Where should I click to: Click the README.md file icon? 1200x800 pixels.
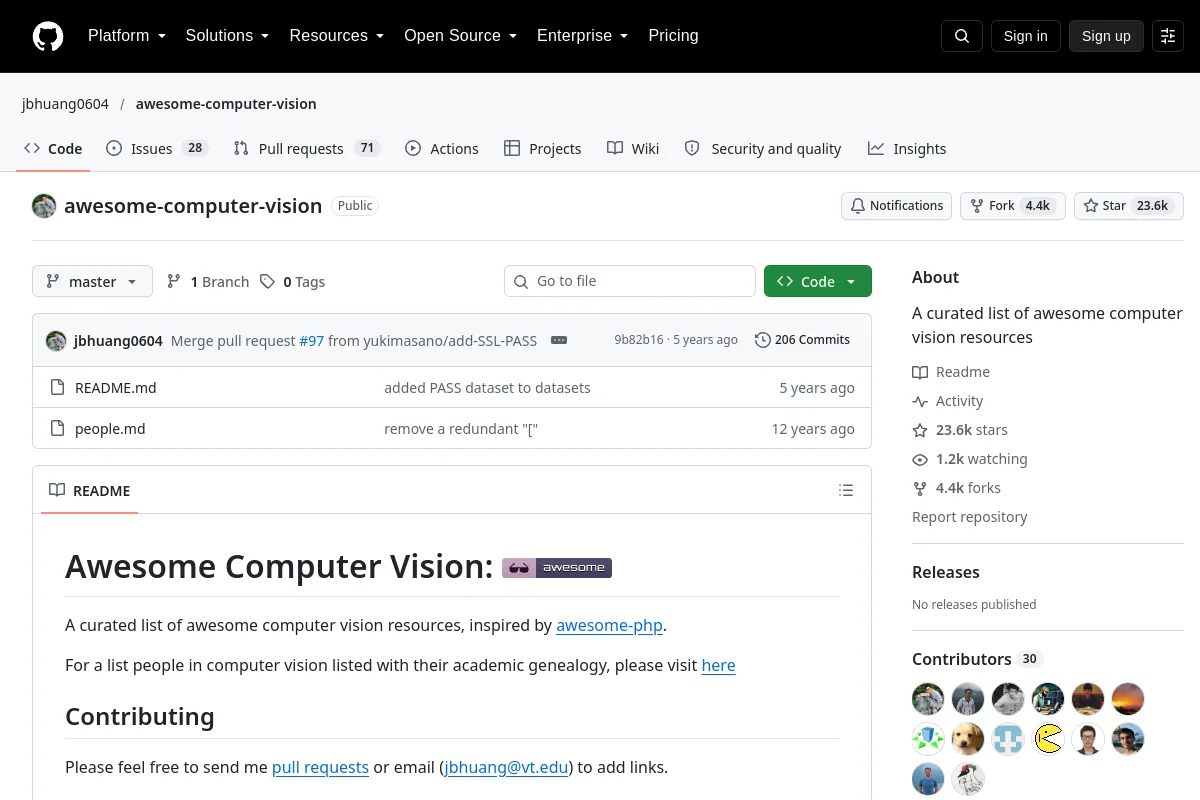coord(57,388)
